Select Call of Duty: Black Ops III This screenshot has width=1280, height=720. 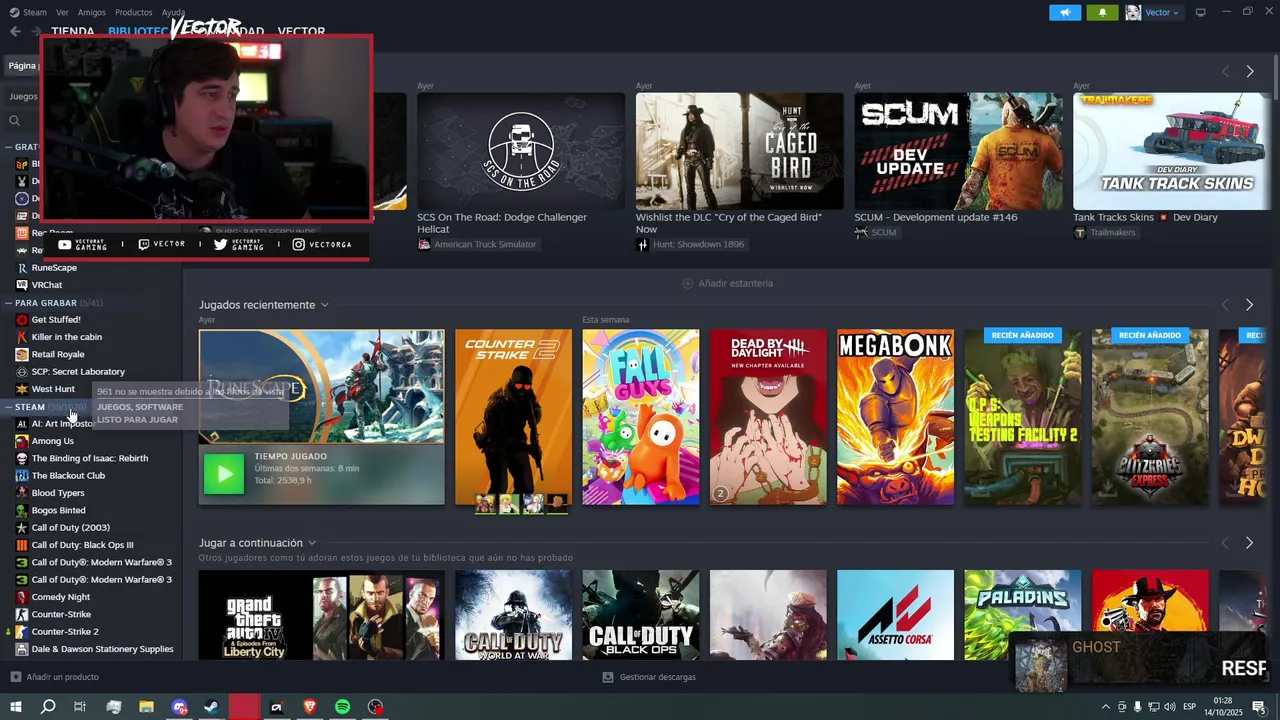(82, 545)
